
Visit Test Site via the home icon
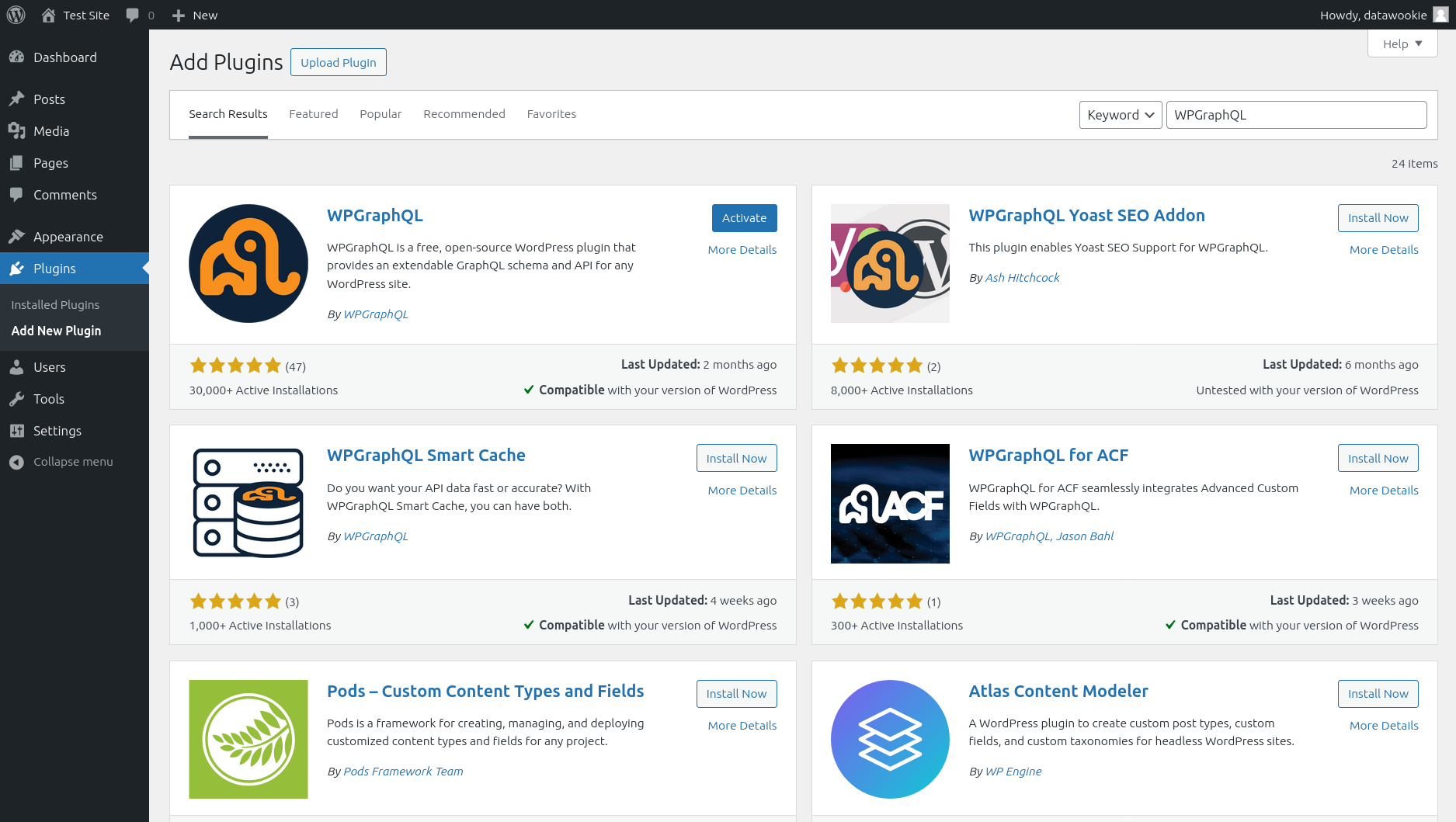48,14
